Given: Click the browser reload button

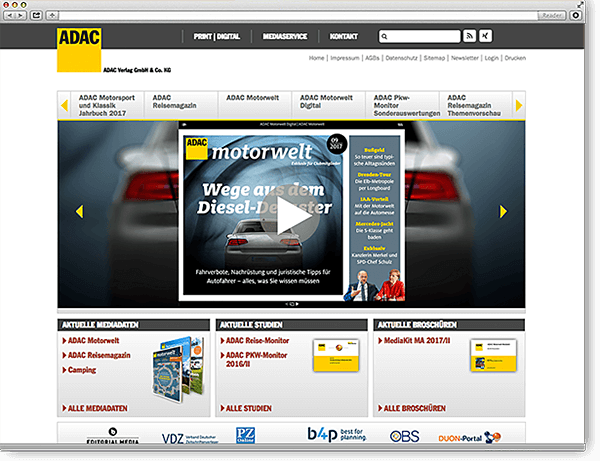Looking at the screenshot, I should 576,15.
